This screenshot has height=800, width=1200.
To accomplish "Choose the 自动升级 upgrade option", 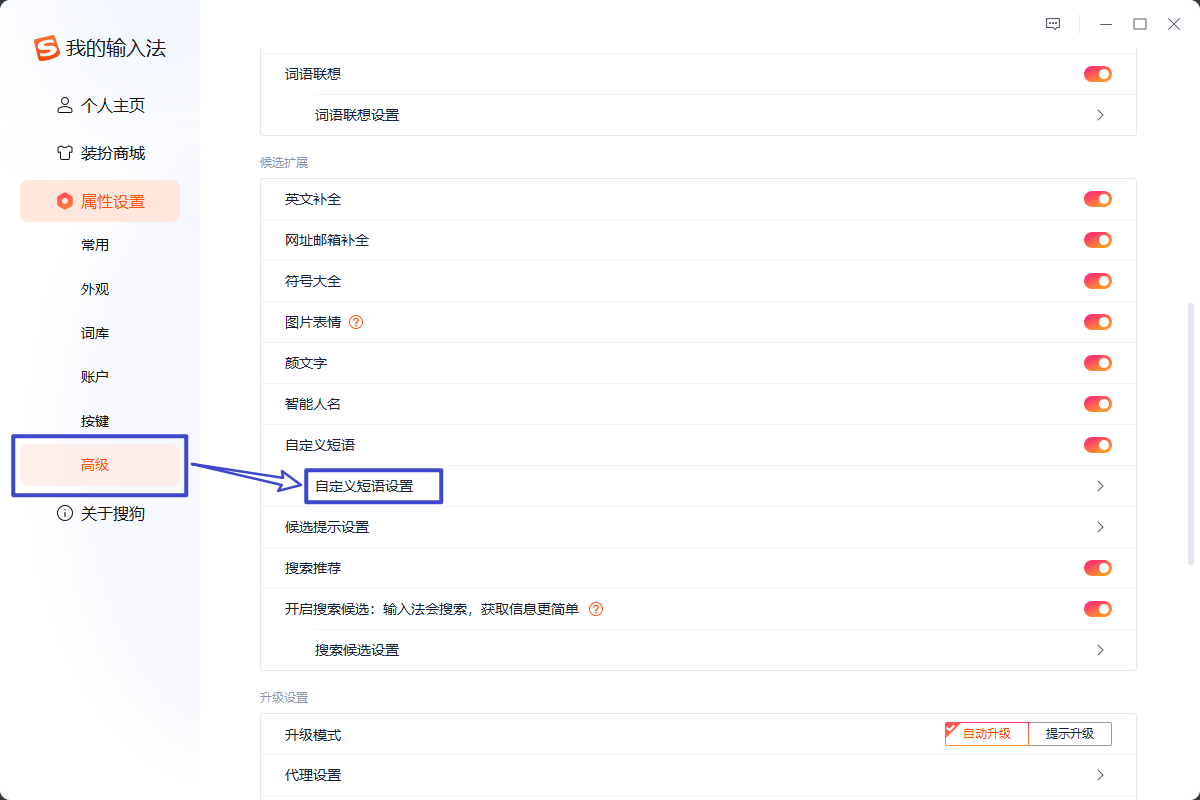I will pos(986,734).
